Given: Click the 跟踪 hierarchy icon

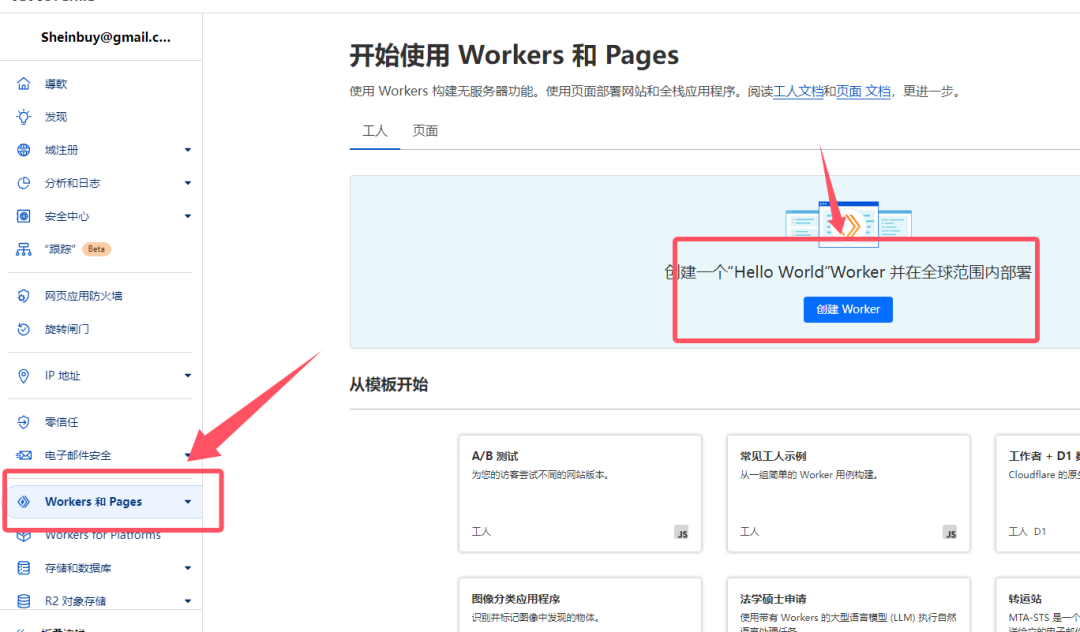Looking at the screenshot, I should (x=23, y=249).
